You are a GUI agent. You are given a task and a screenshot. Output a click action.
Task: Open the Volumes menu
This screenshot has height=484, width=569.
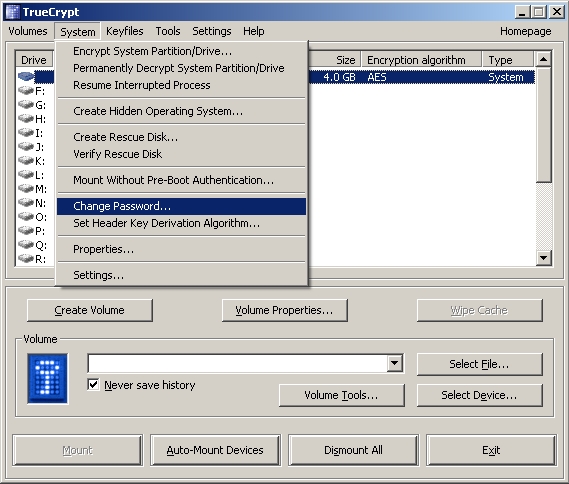[x=28, y=31]
